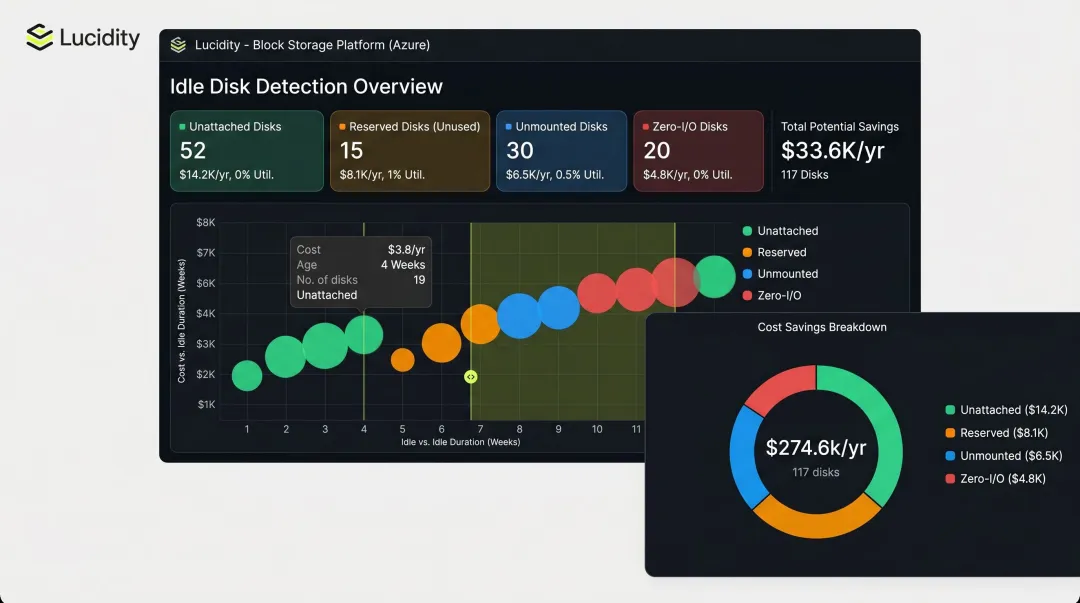Click the yellow range handle on the chart
The image size is (1080, 603).
tap(470, 377)
